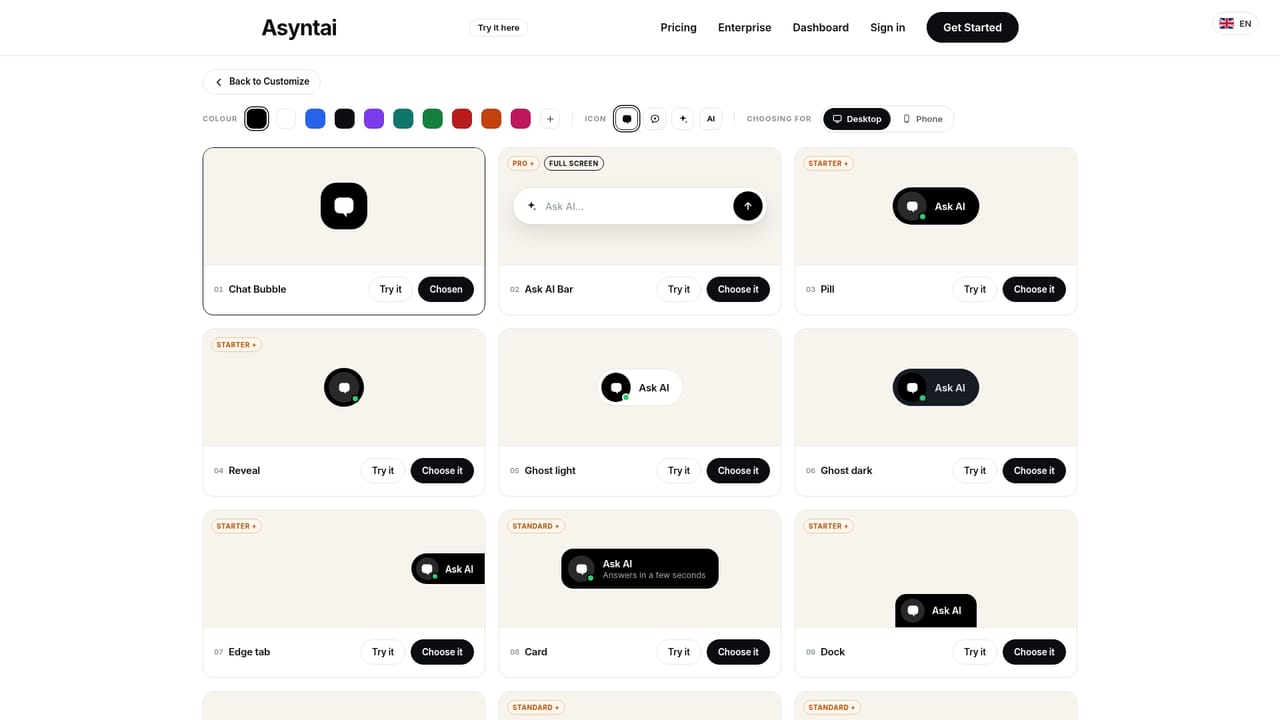Image resolution: width=1280 pixels, height=720 pixels.
Task: Pick the selected black colour swatch
Action: point(257,118)
